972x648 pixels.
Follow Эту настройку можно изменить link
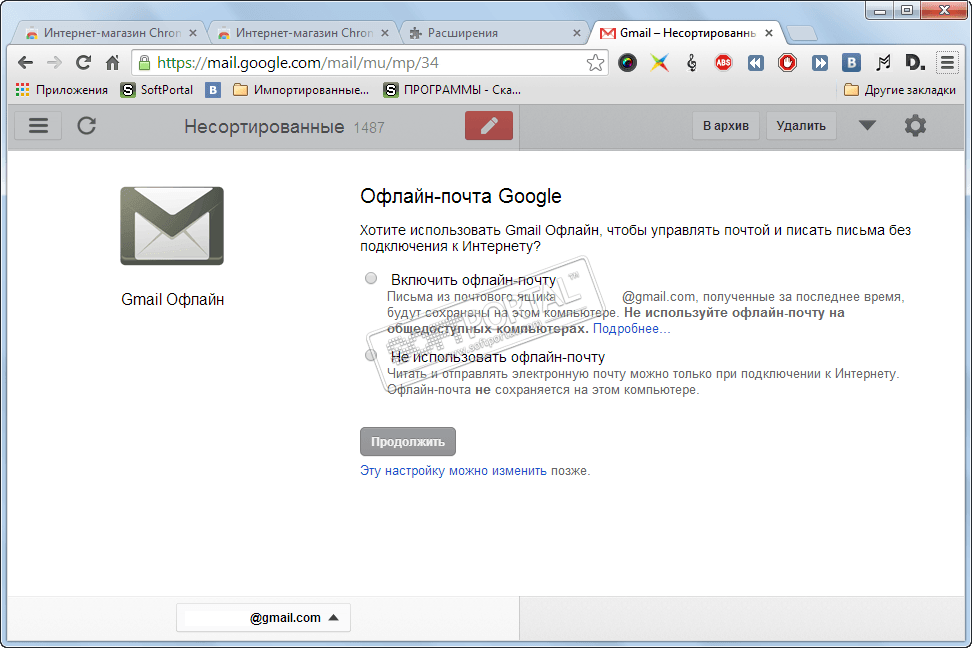pyautogui.click(x=453, y=471)
